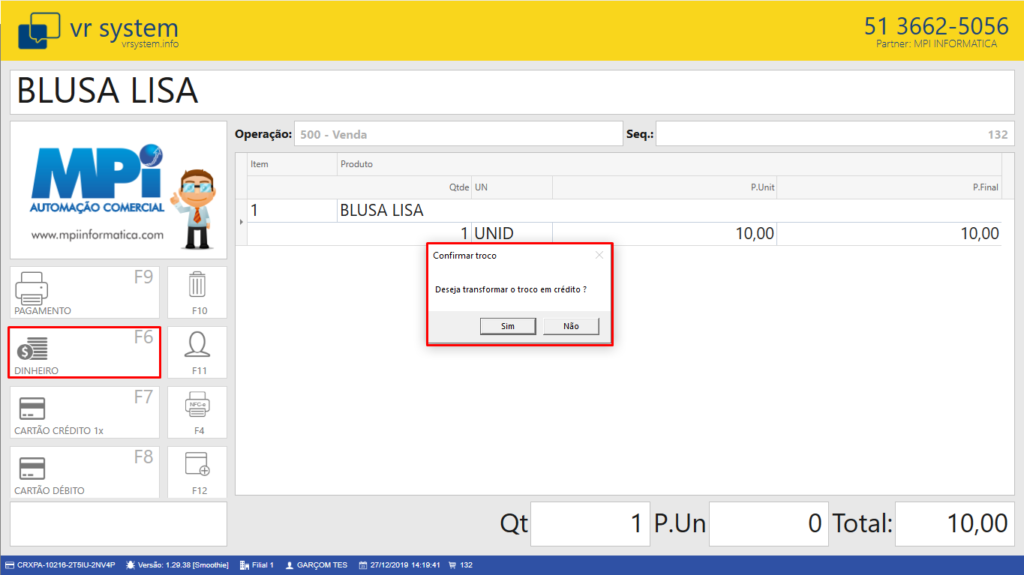Click Não in Confirmar troco dialog
The image size is (1024, 575).
coord(571,326)
